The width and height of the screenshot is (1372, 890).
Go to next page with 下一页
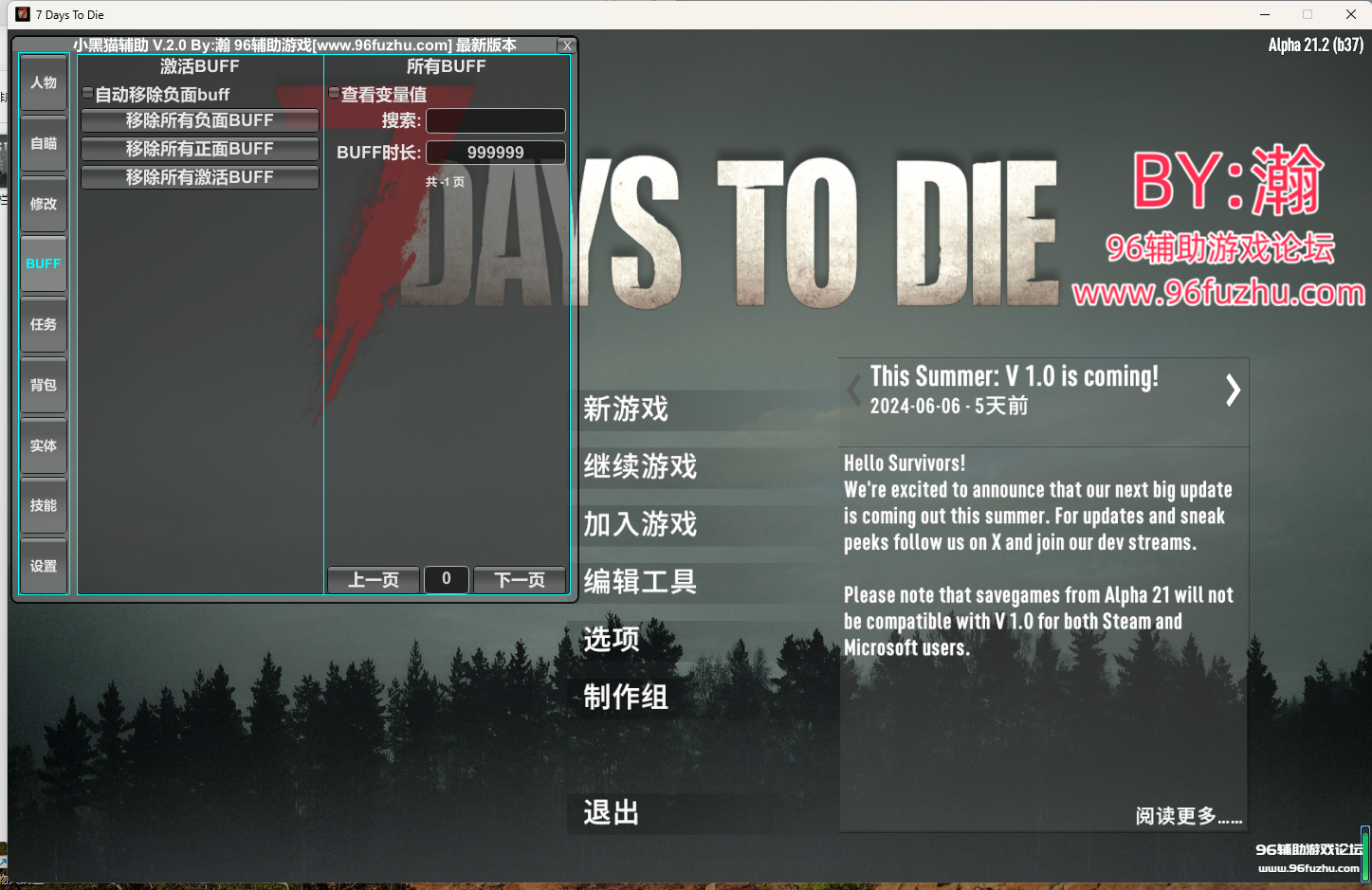tap(520, 580)
